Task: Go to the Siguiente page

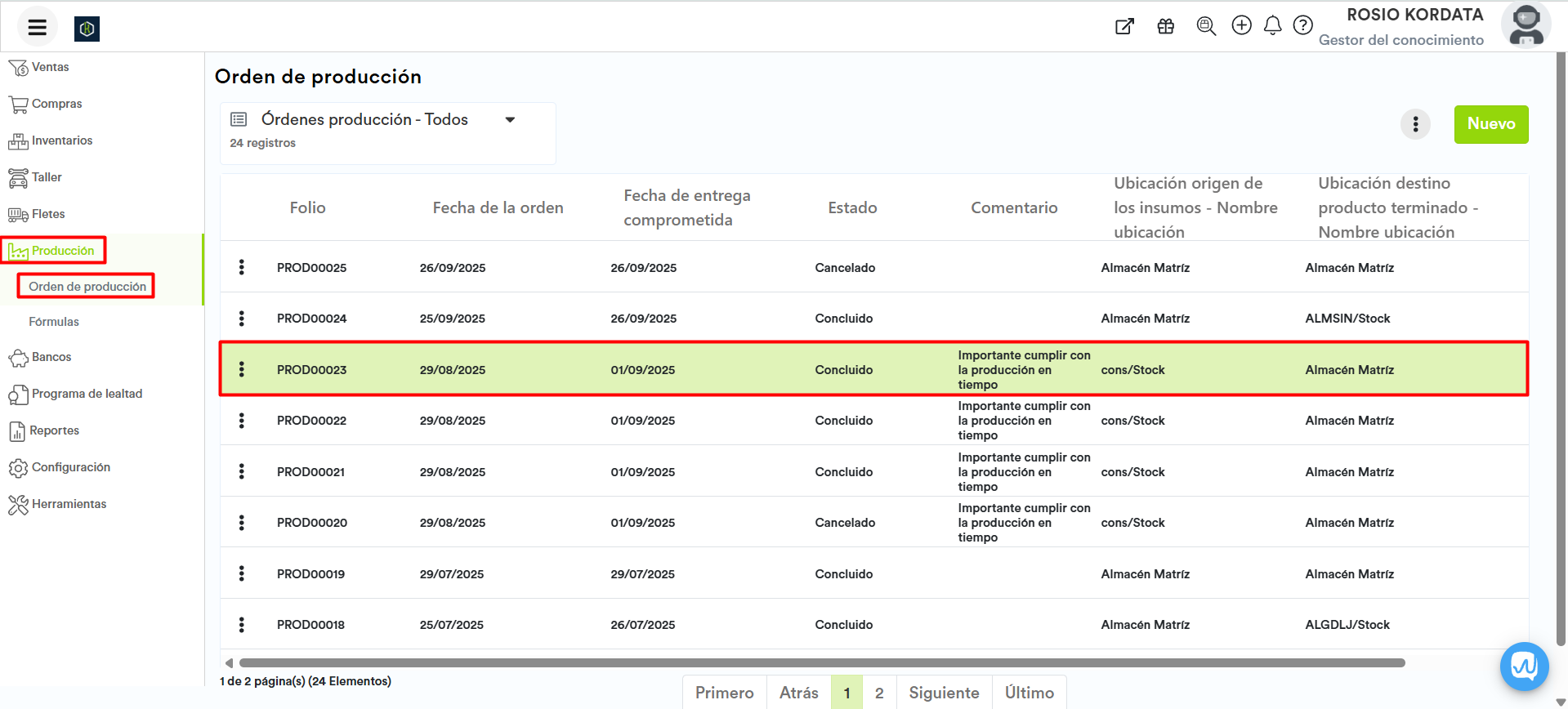Action: pos(944,693)
